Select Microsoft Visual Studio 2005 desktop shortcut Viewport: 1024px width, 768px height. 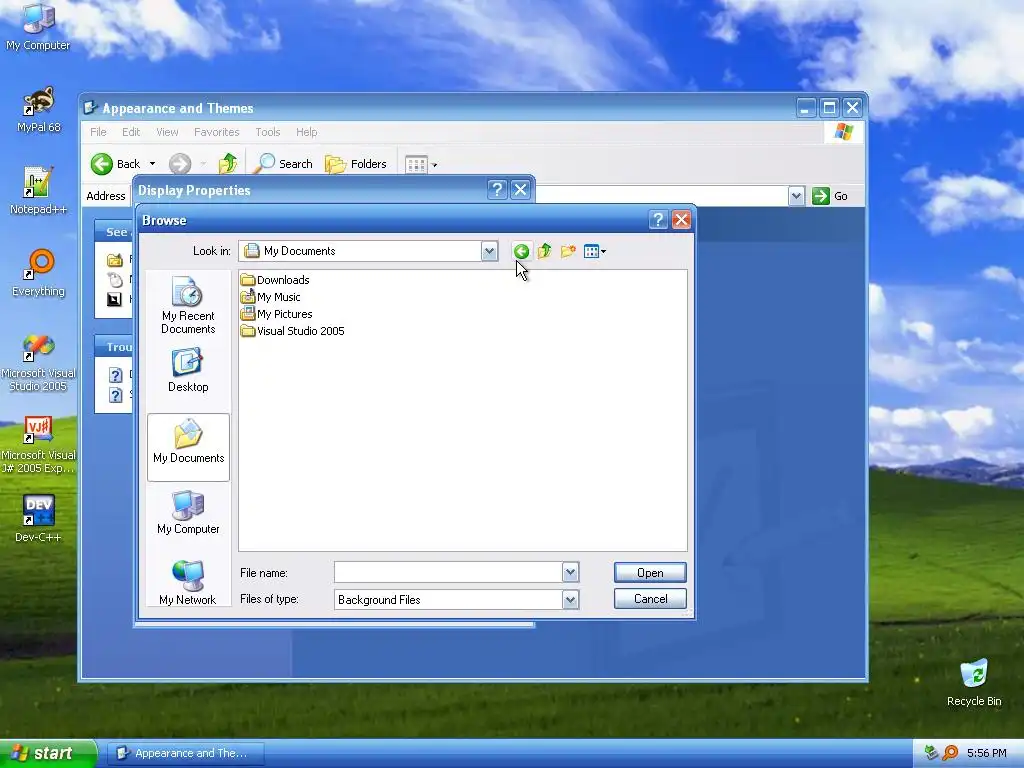[39, 363]
